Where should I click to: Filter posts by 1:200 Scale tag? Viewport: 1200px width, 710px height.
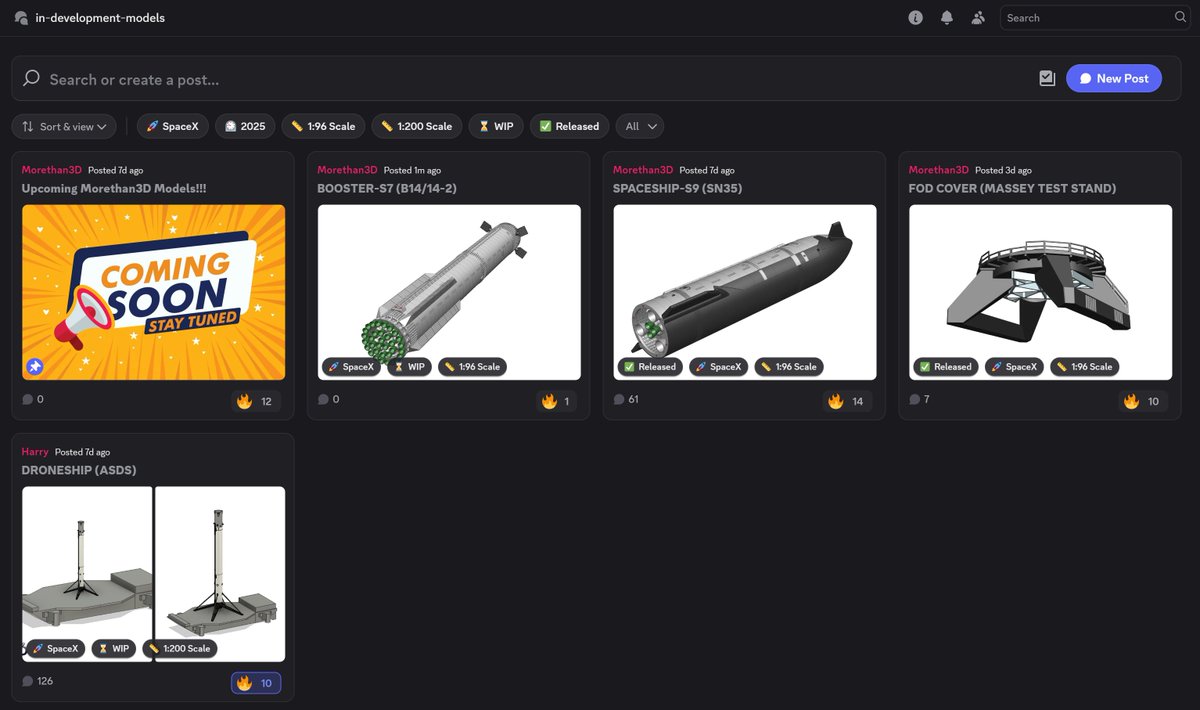[417, 126]
